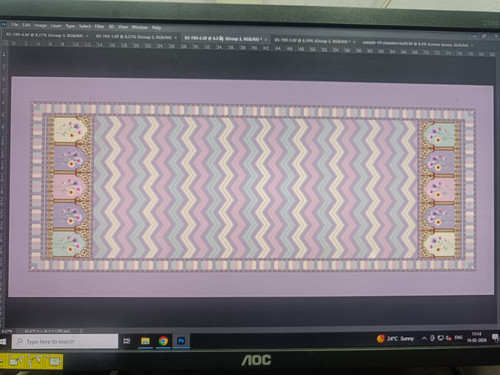Viewport: 500px width, 375px height.
Task: Close the RS-789-1.tif document tab
Action: pyautogui.click(x=176, y=37)
